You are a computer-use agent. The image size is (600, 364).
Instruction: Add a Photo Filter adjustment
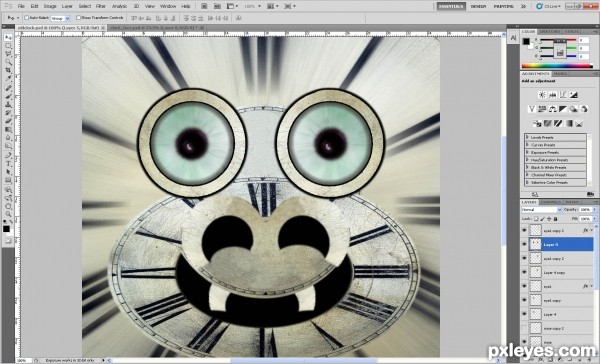coord(573,109)
